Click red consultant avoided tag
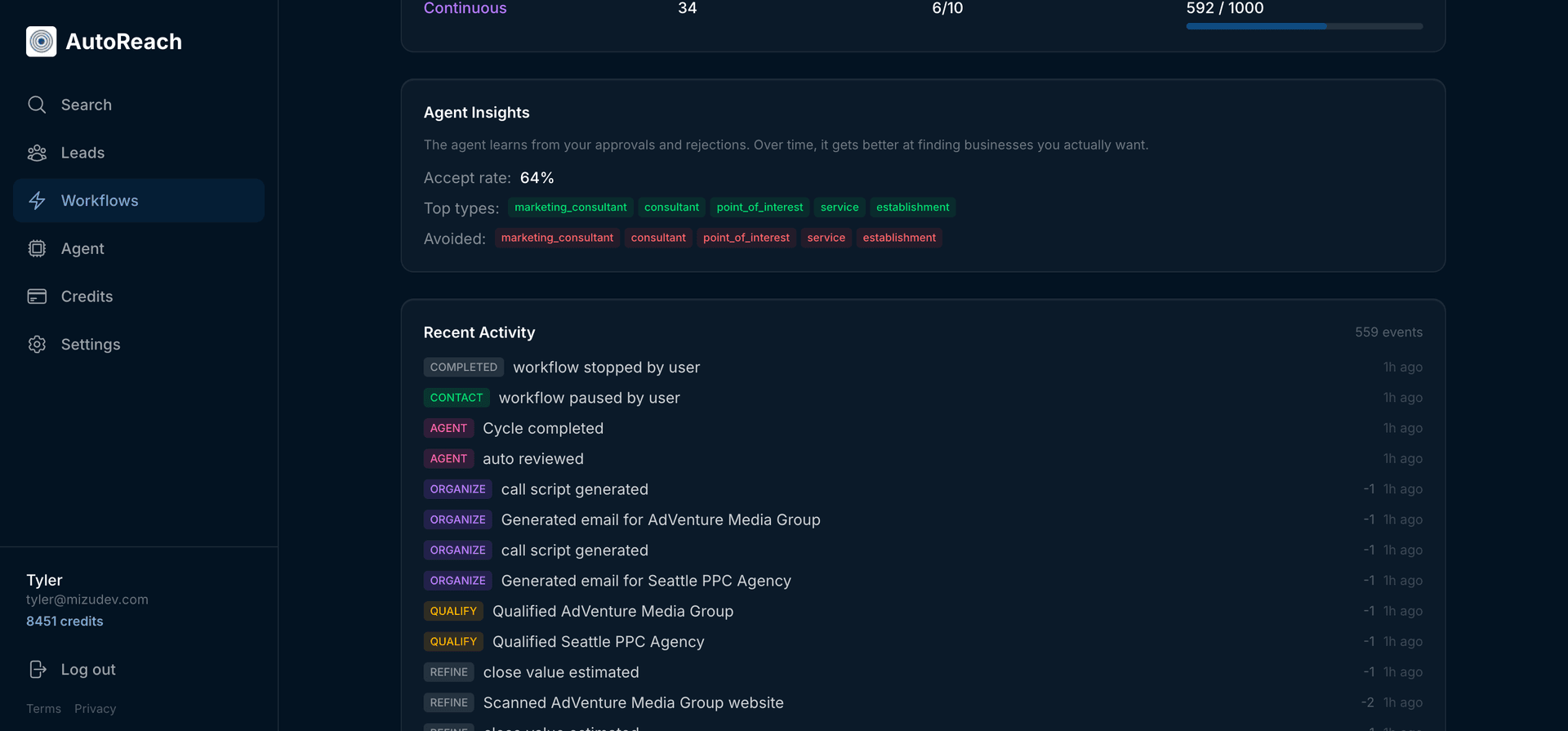The width and height of the screenshot is (1568, 731). [658, 238]
